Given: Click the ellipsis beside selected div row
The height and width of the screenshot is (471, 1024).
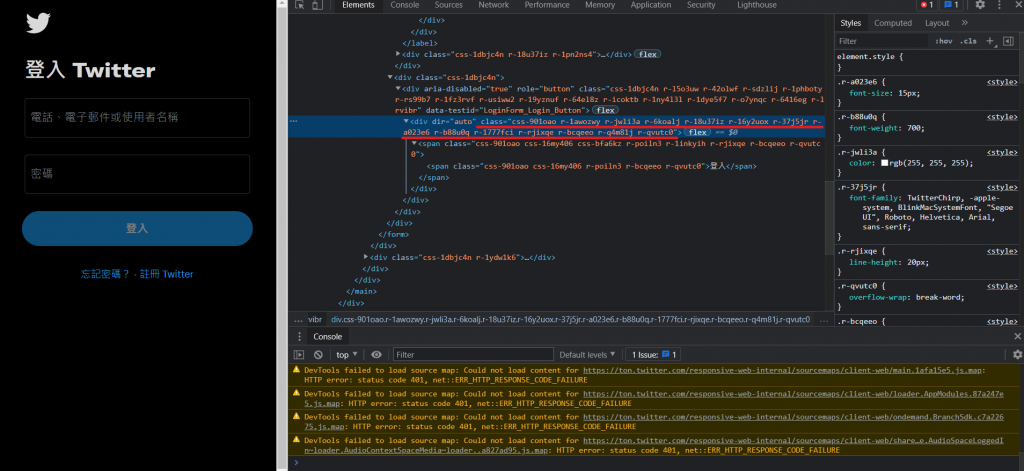Looking at the screenshot, I should tap(294, 122).
